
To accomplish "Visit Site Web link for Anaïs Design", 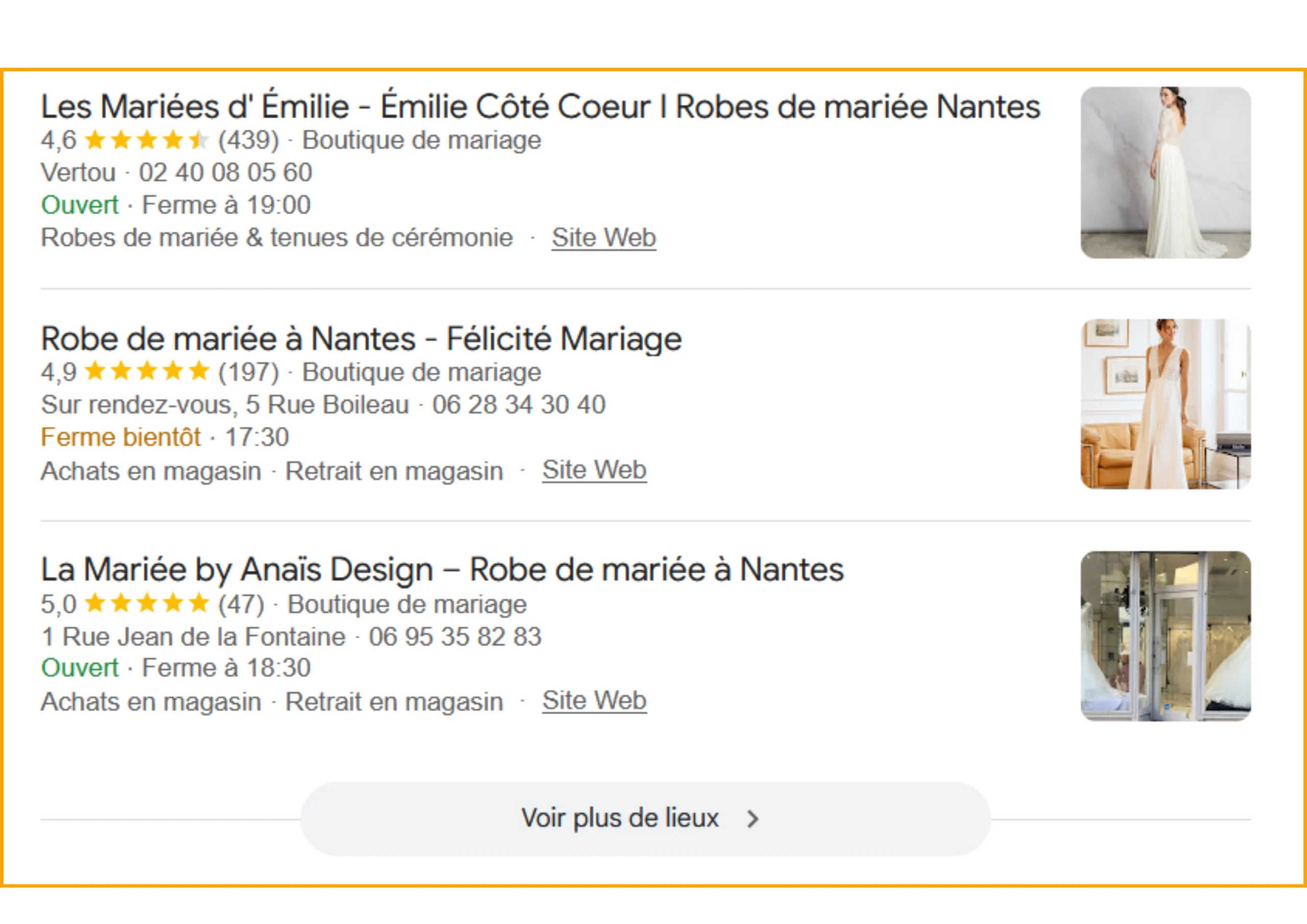I will [x=594, y=701].
